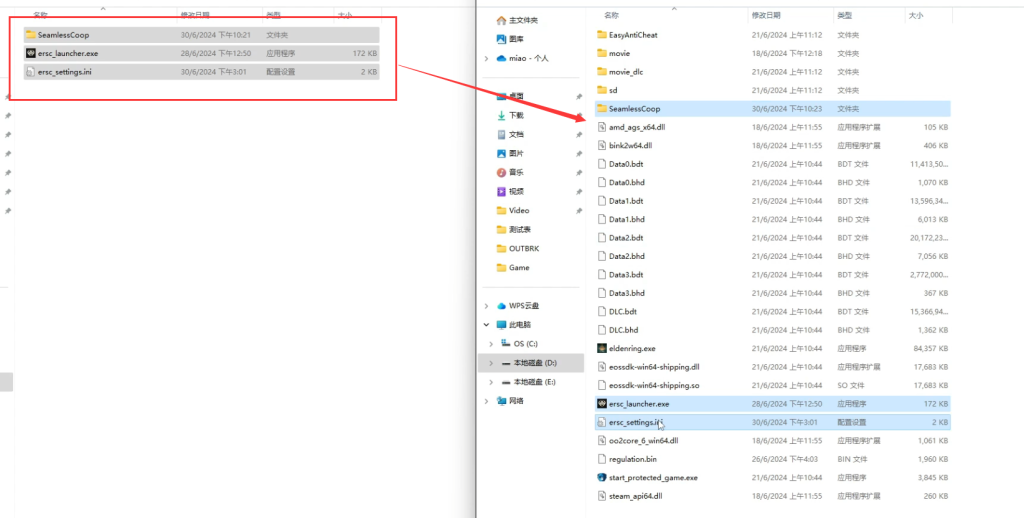
Task: Open 图库 gallery in navigation pane
Action: (x=516, y=39)
